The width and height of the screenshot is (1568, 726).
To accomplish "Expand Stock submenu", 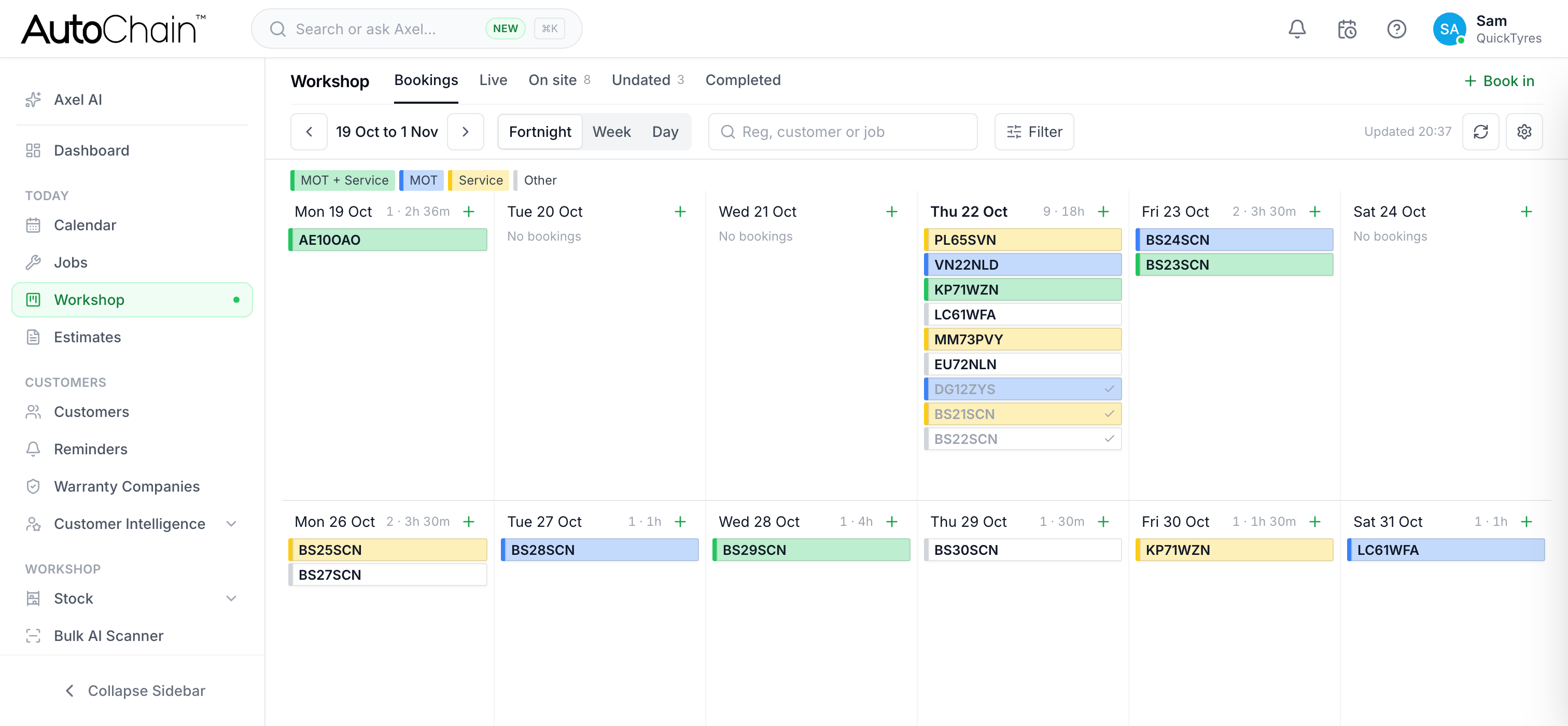I will pos(132,598).
